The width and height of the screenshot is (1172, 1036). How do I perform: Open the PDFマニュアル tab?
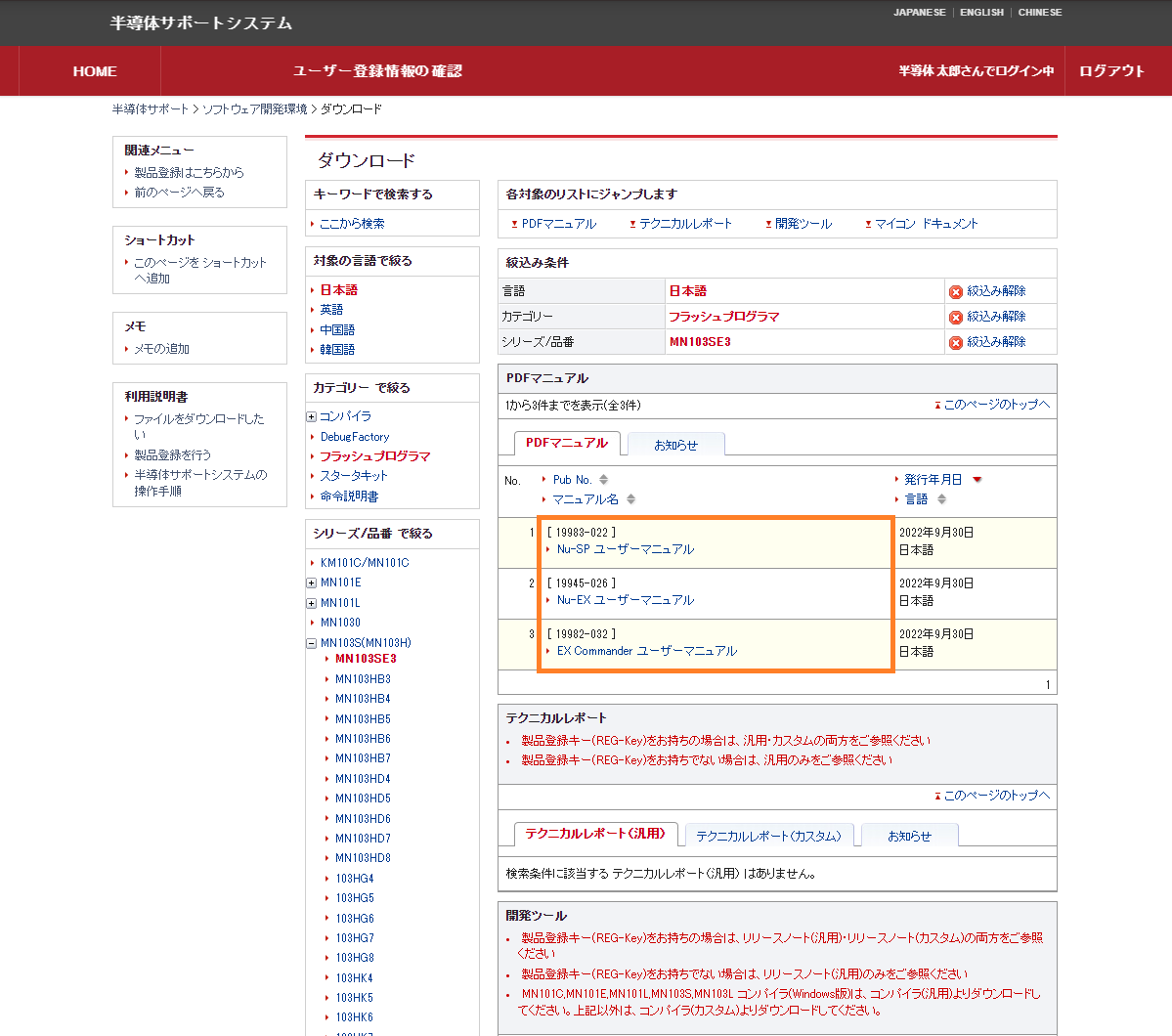click(567, 444)
